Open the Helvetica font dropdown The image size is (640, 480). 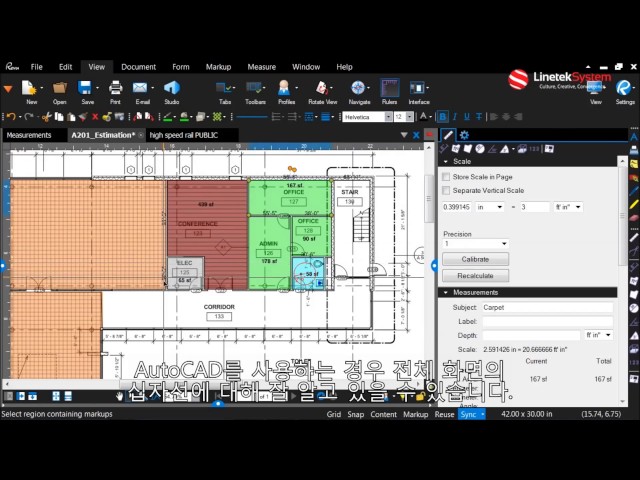click(389, 117)
